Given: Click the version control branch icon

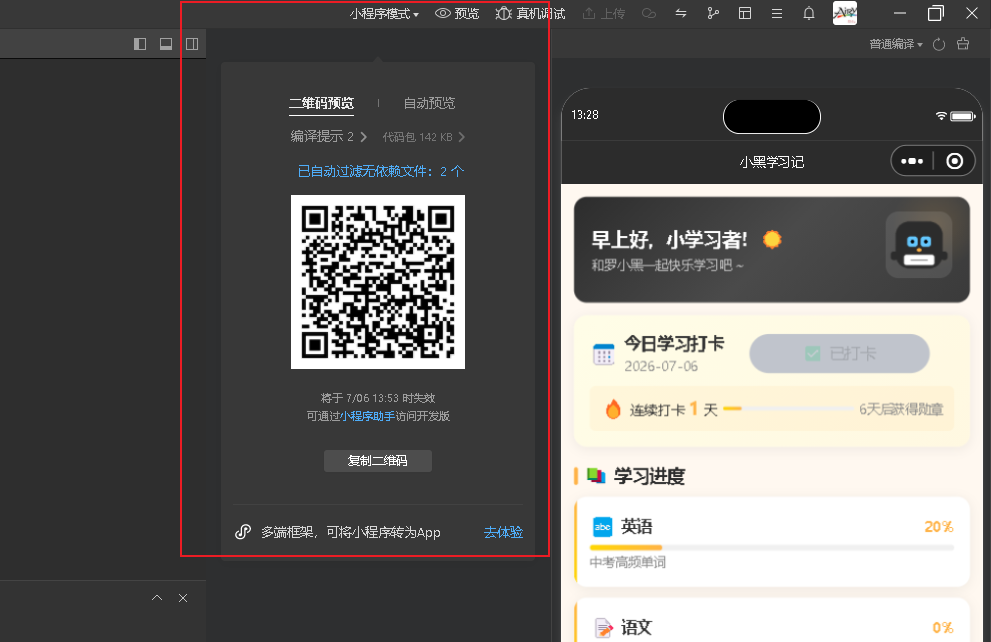Looking at the screenshot, I should 713,13.
